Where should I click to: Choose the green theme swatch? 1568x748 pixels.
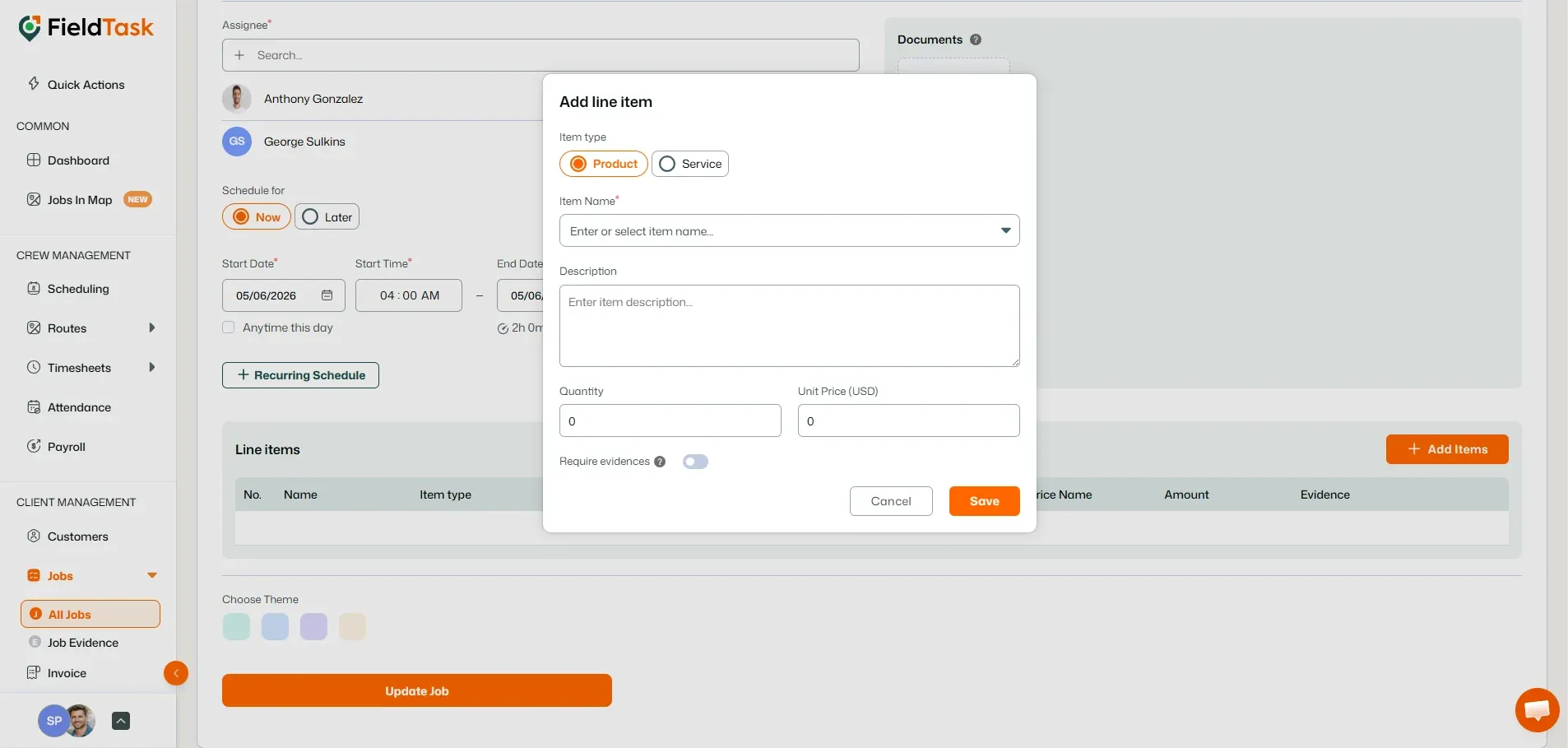pos(236,627)
